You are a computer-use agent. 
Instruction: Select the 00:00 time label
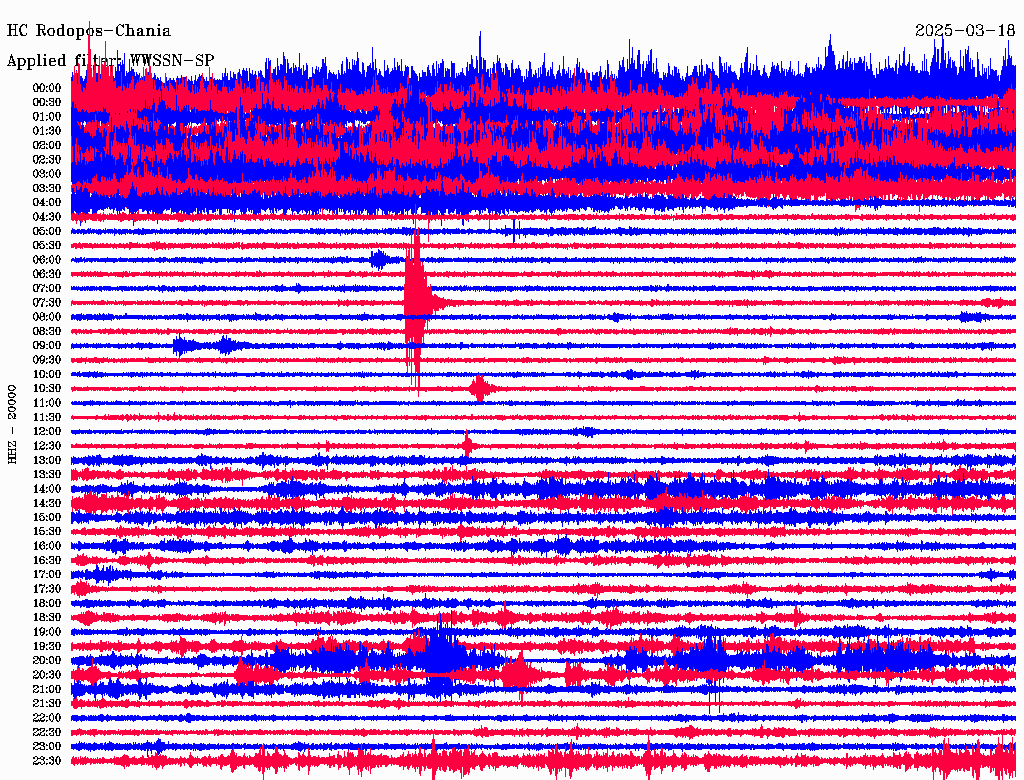pyautogui.click(x=47, y=88)
